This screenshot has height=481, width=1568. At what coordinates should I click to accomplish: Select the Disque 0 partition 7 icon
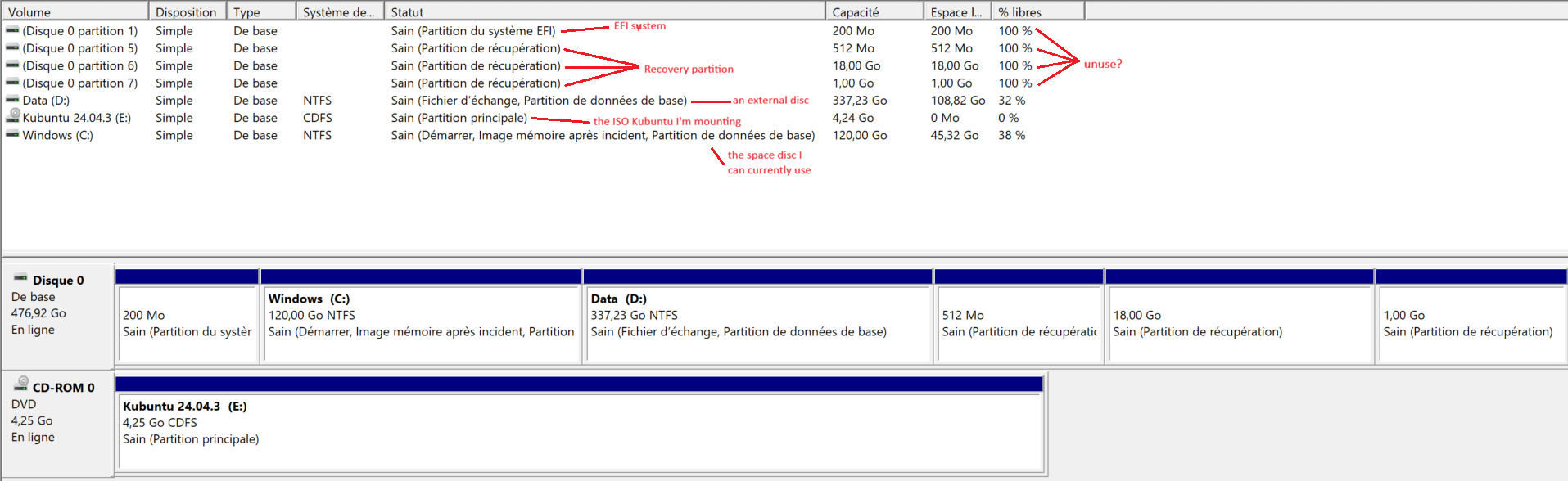click(12, 83)
